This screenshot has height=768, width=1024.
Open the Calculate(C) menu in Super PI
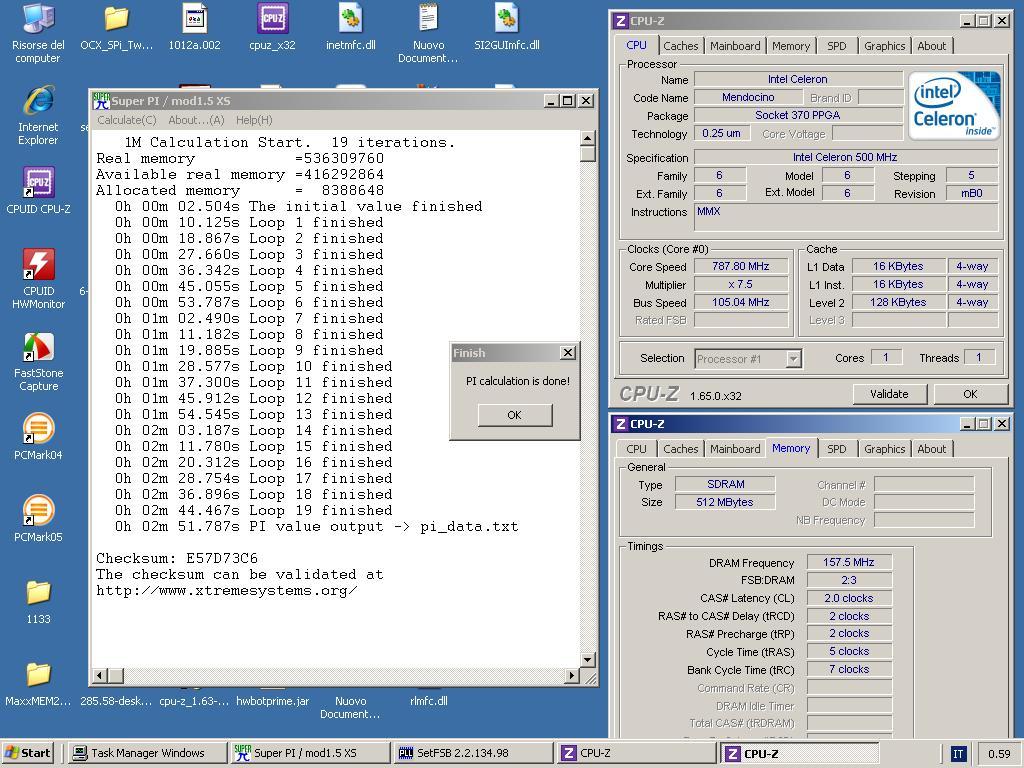pyautogui.click(x=127, y=120)
